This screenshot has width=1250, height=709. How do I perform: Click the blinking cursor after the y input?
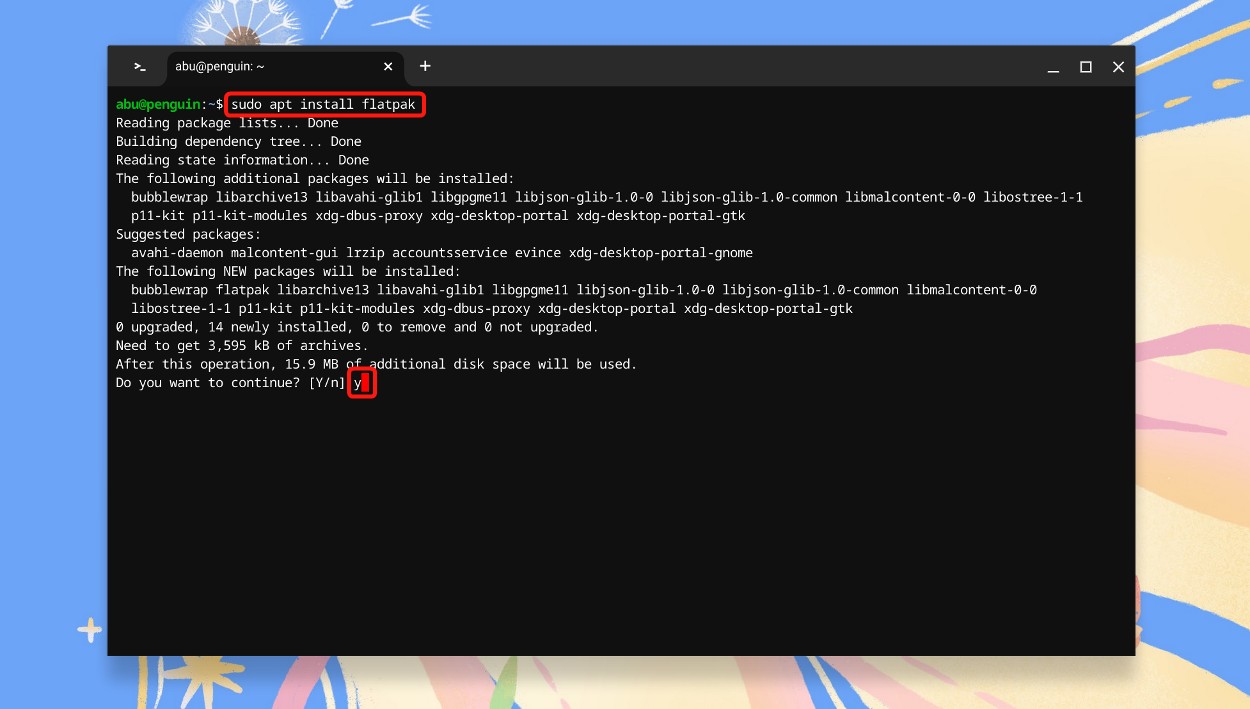pyautogui.click(x=368, y=383)
